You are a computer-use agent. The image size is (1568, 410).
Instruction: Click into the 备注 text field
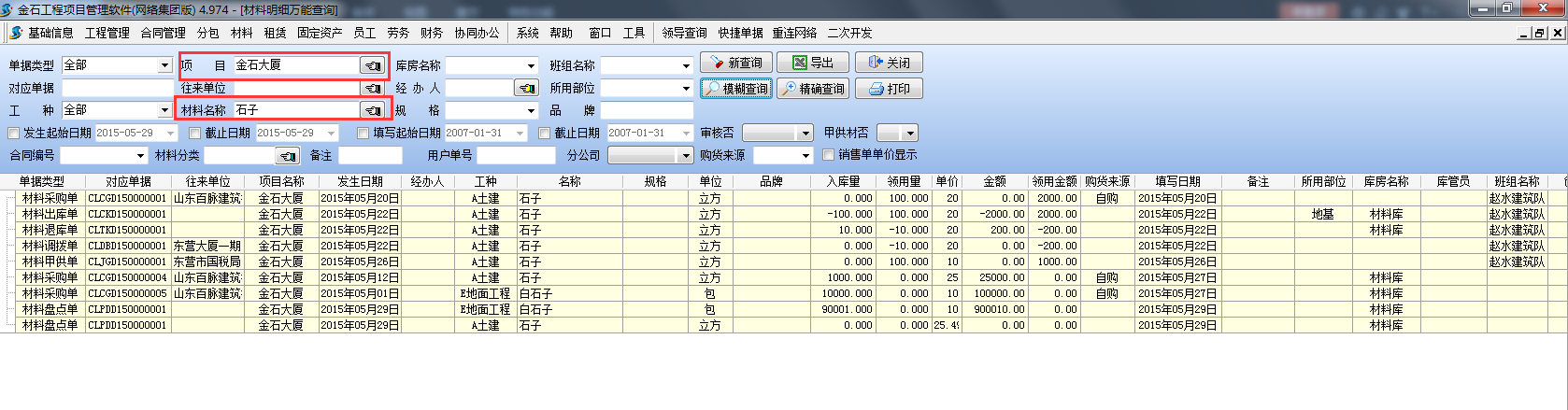(369, 155)
